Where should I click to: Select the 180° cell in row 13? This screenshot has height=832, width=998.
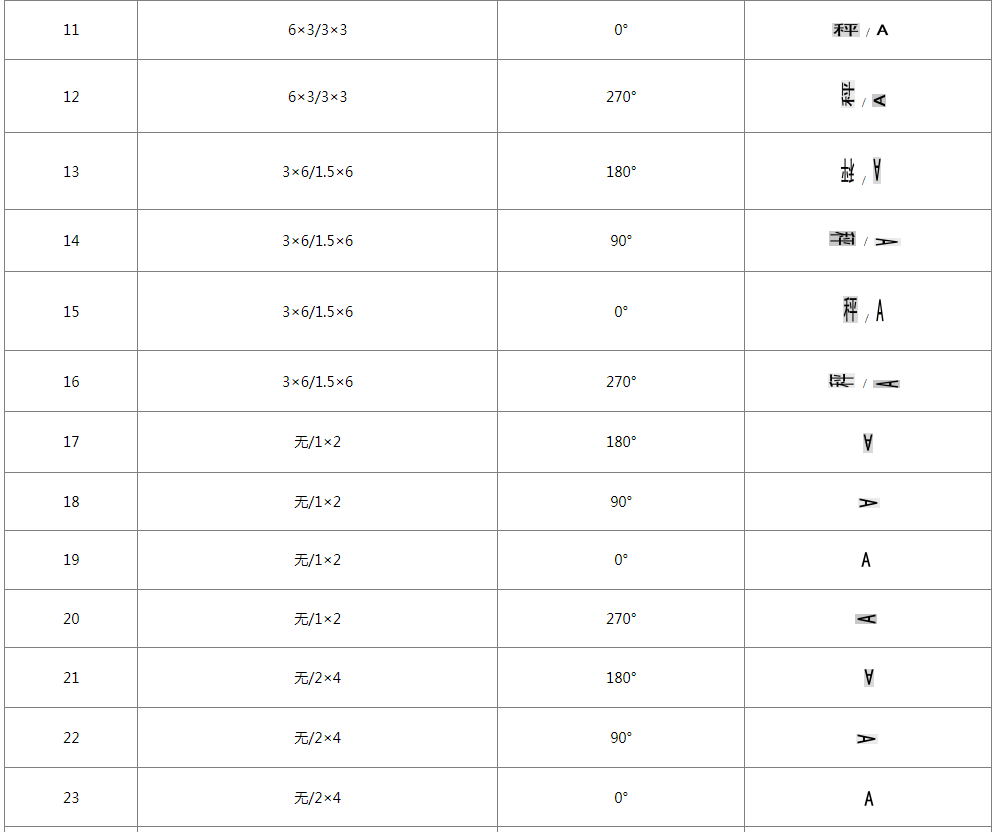click(620, 172)
